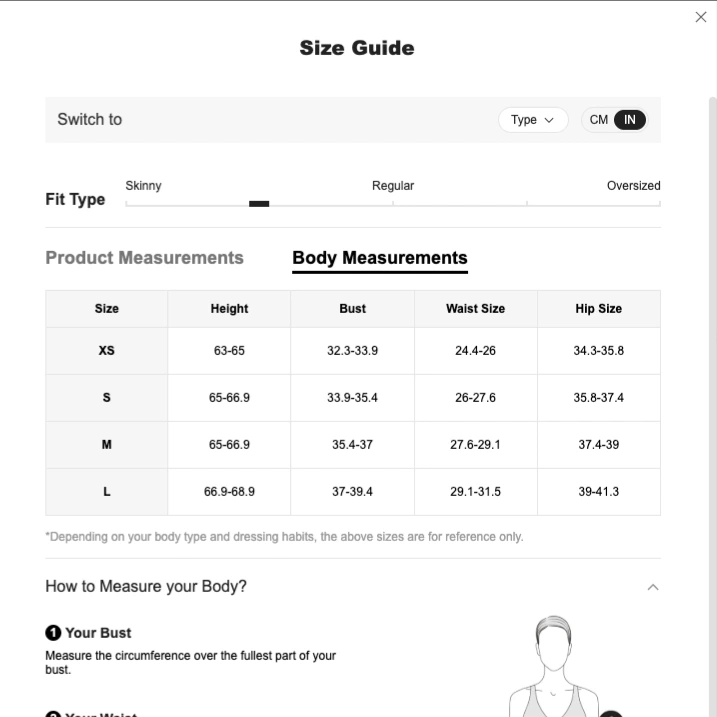
Task: Click the M size Bust value cell
Action: (x=352, y=444)
